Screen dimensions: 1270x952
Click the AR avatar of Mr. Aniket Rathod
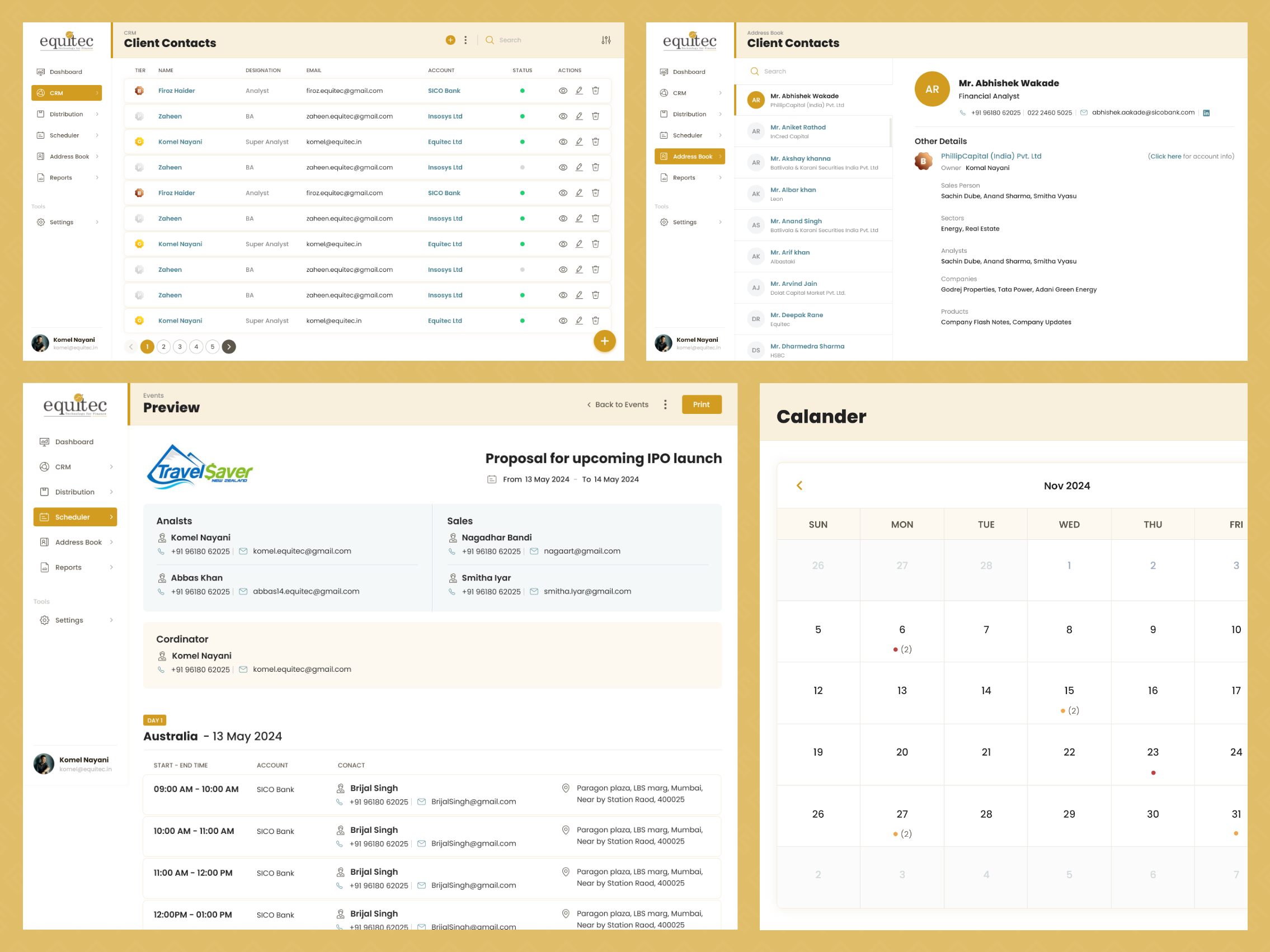[756, 131]
